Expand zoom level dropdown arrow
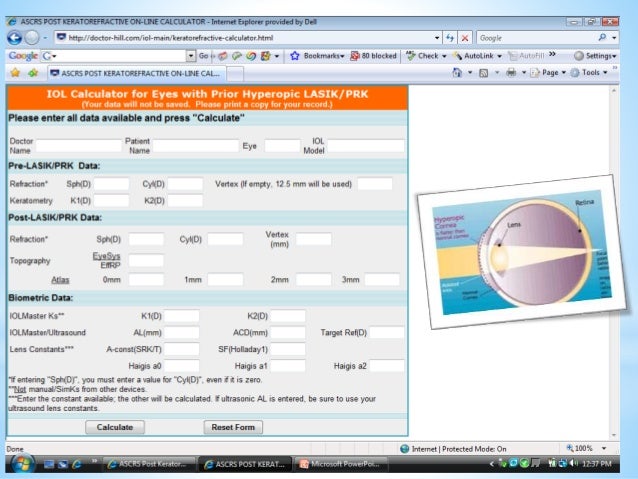Viewport: 638px width, 479px height. (604, 448)
